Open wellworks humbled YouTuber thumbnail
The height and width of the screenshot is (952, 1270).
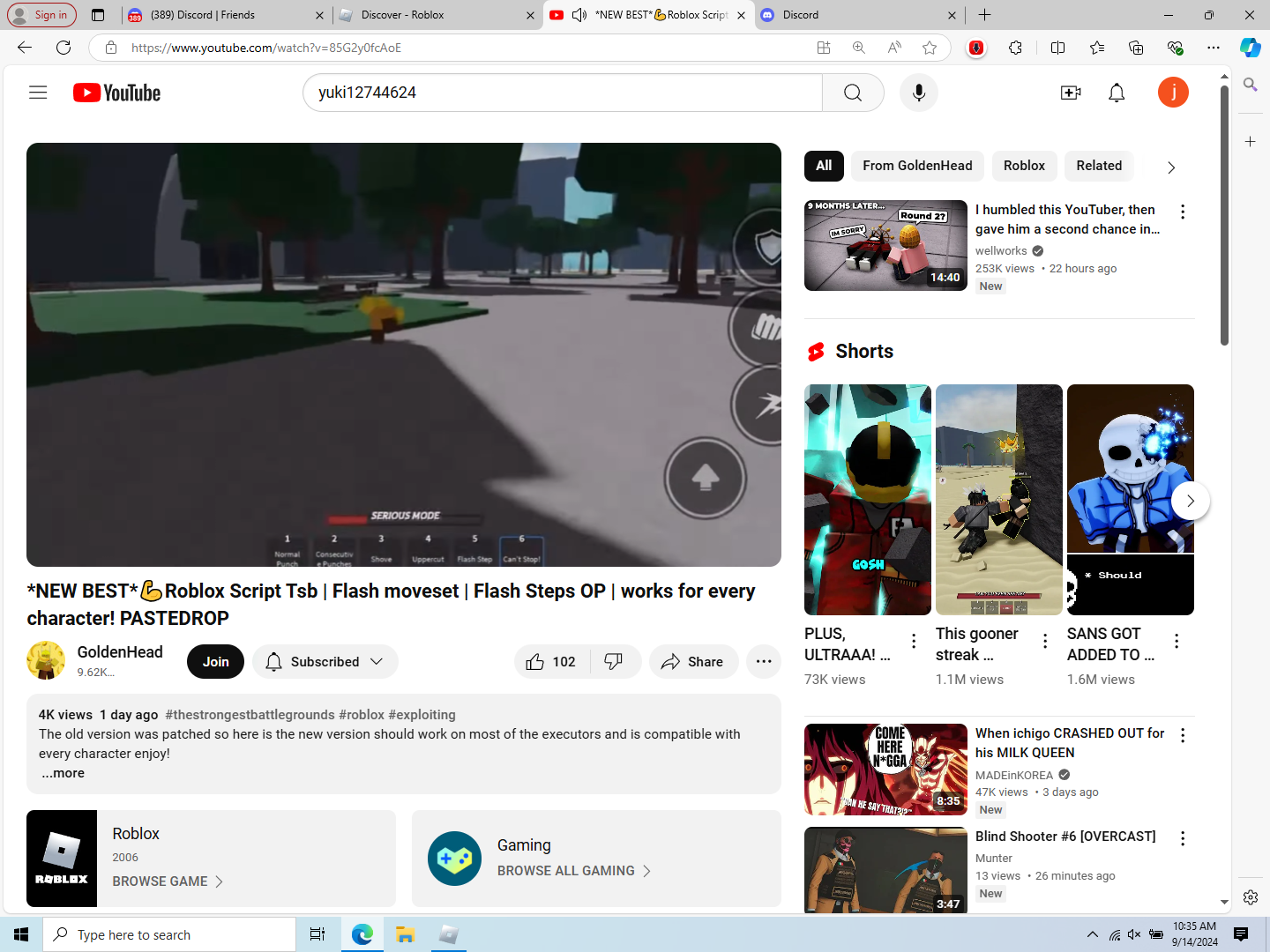885,245
